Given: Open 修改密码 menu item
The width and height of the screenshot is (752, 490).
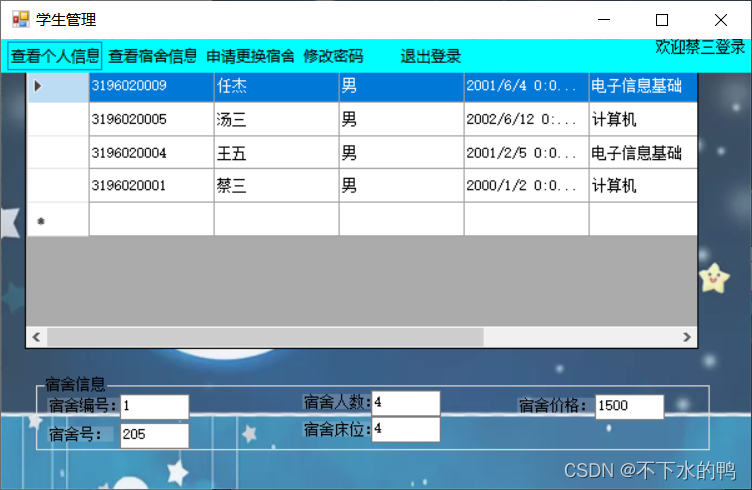Looking at the screenshot, I should click(x=333, y=56).
